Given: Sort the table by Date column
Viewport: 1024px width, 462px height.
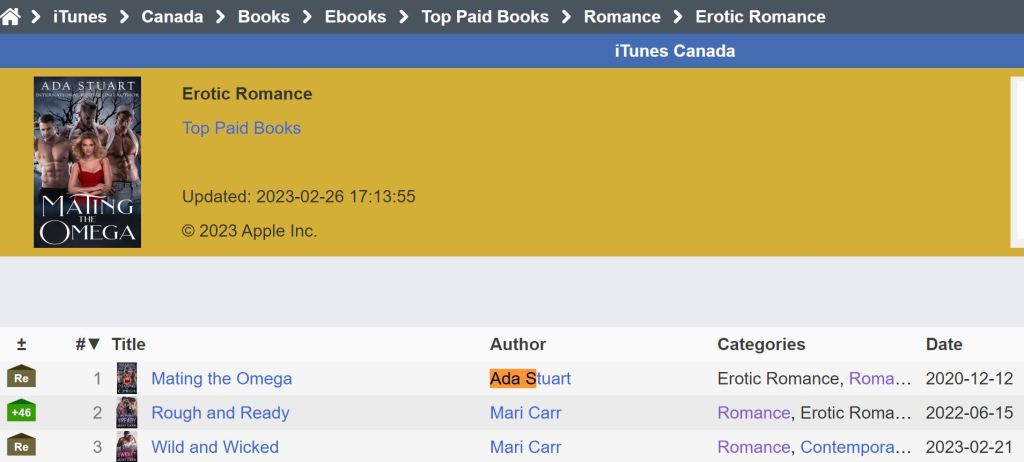Looking at the screenshot, I should click(943, 344).
